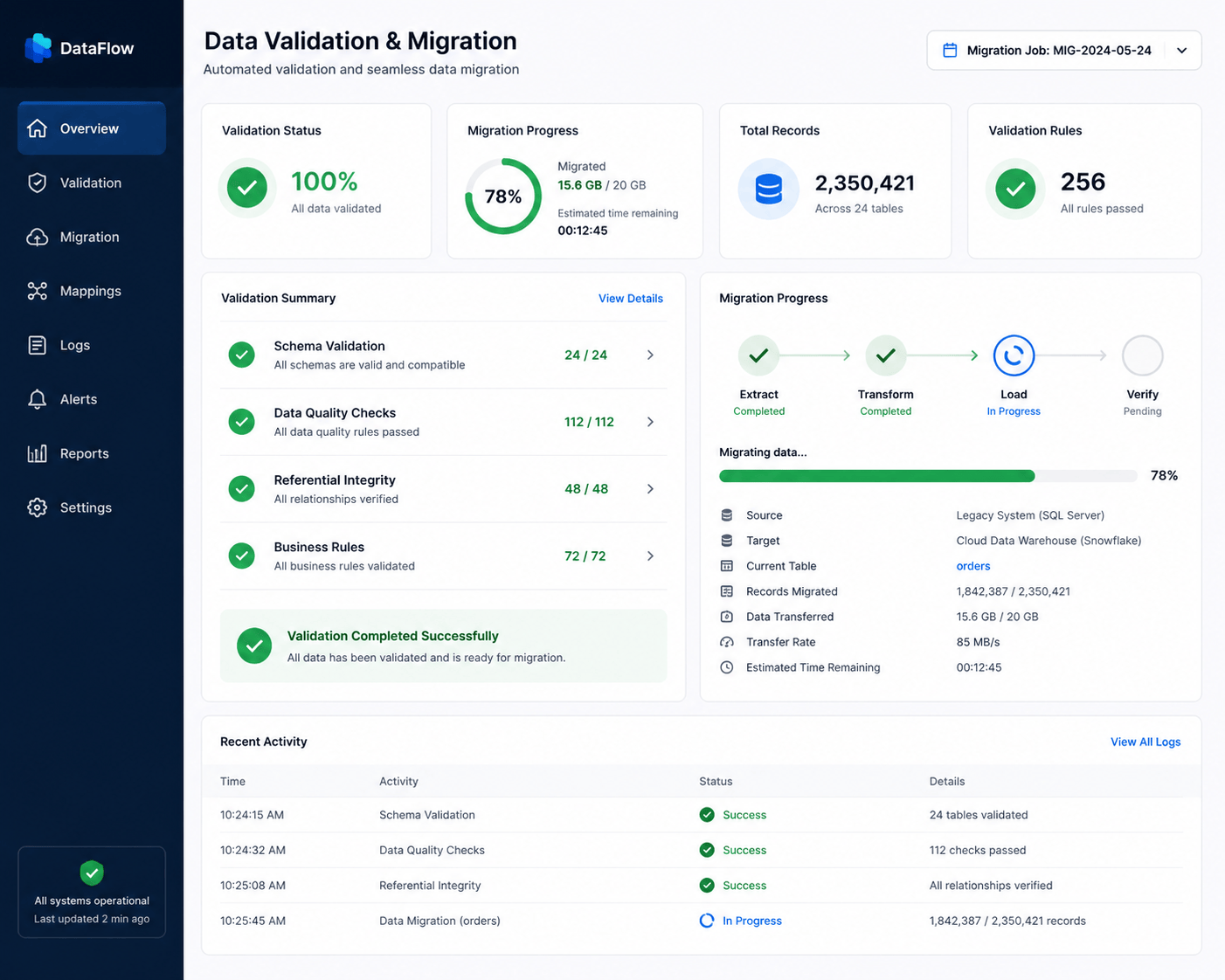Screen dimensions: 1225x980
Task: Click the calendar icon in migration job selector
Action: tap(950, 51)
